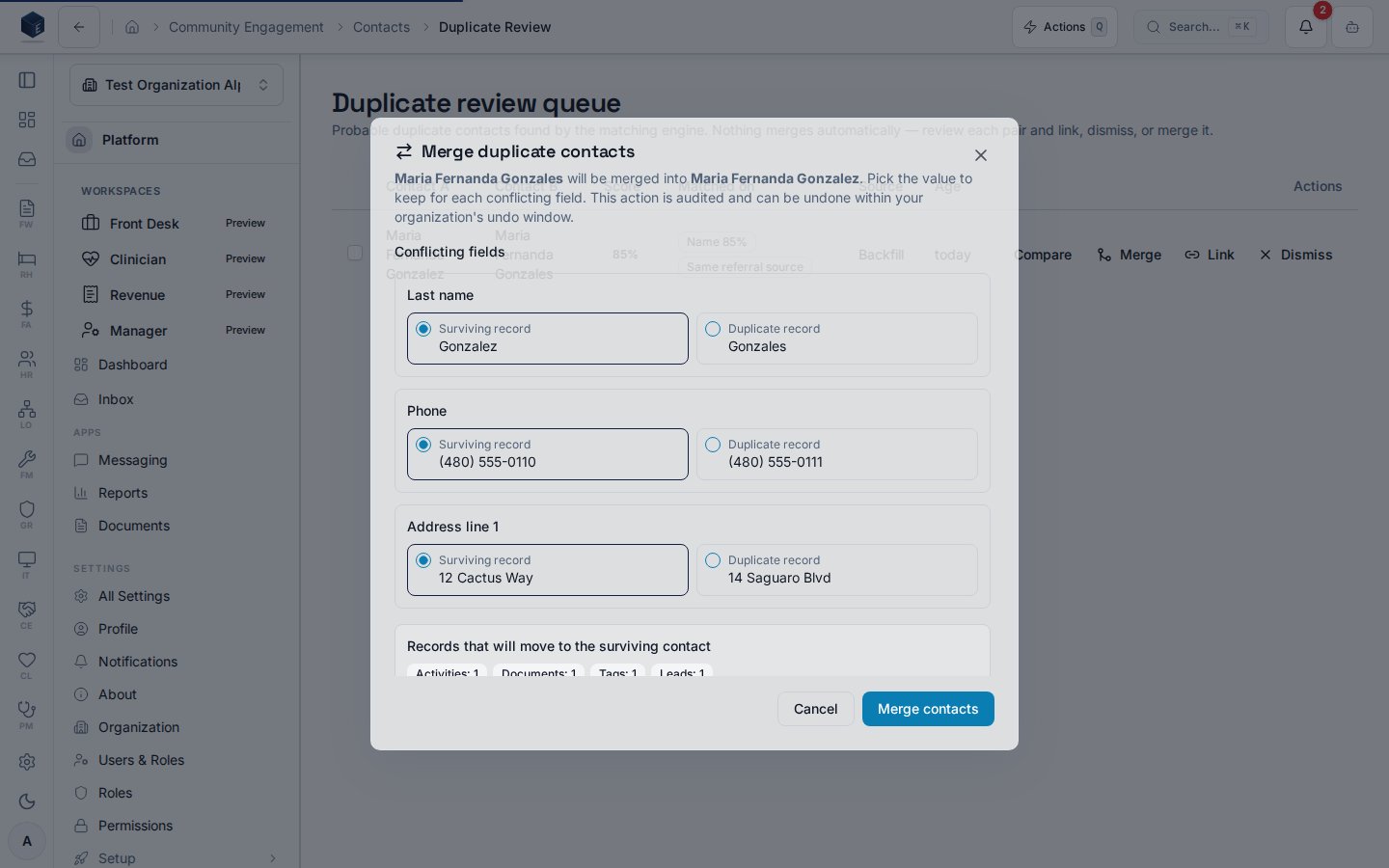Open About settings
1389x868 pixels.
[177, 694]
